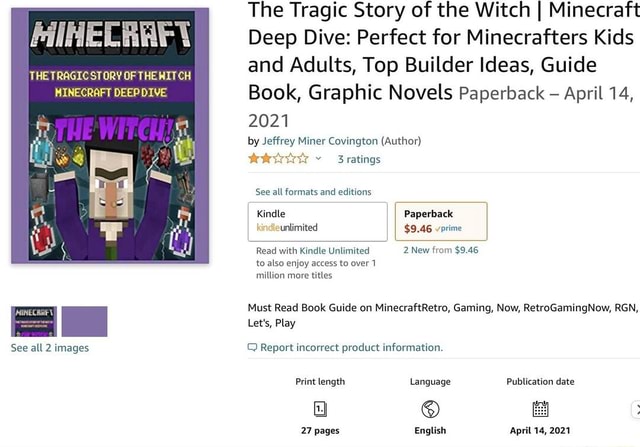Screen dimensions: 640x447
Task: Click the publication date calendar icon
Action: coord(540,408)
